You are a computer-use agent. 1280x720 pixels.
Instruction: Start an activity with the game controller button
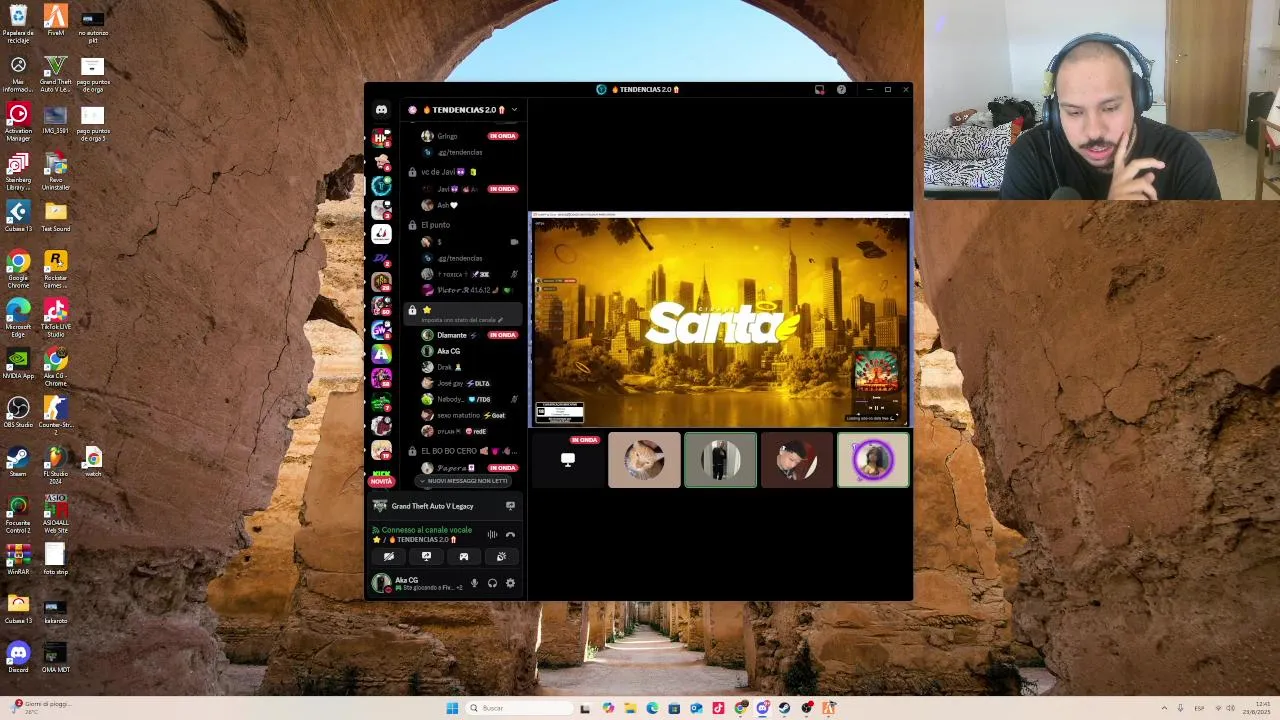pos(464,557)
